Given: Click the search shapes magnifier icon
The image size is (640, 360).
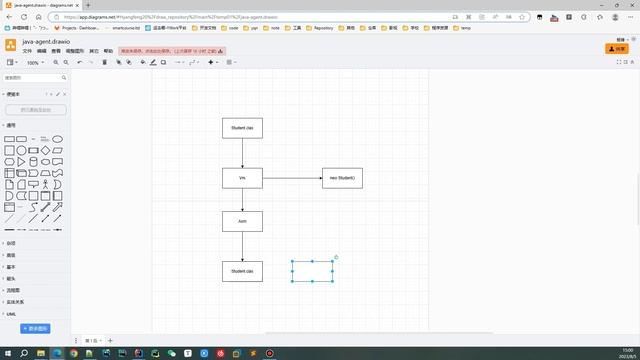Looking at the screenshot, I should (64, 78).
